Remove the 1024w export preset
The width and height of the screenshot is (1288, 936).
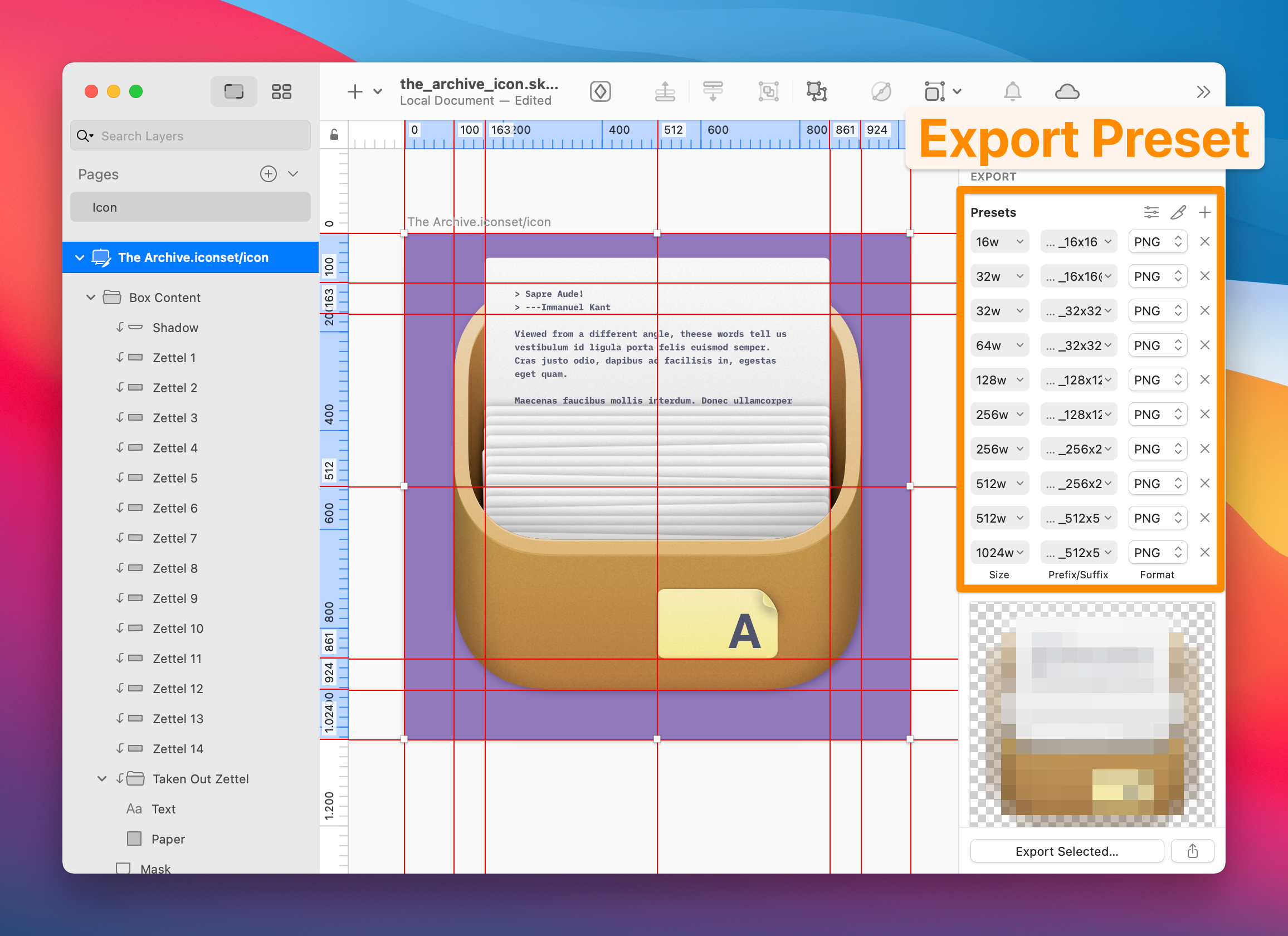click(1204, 552)
